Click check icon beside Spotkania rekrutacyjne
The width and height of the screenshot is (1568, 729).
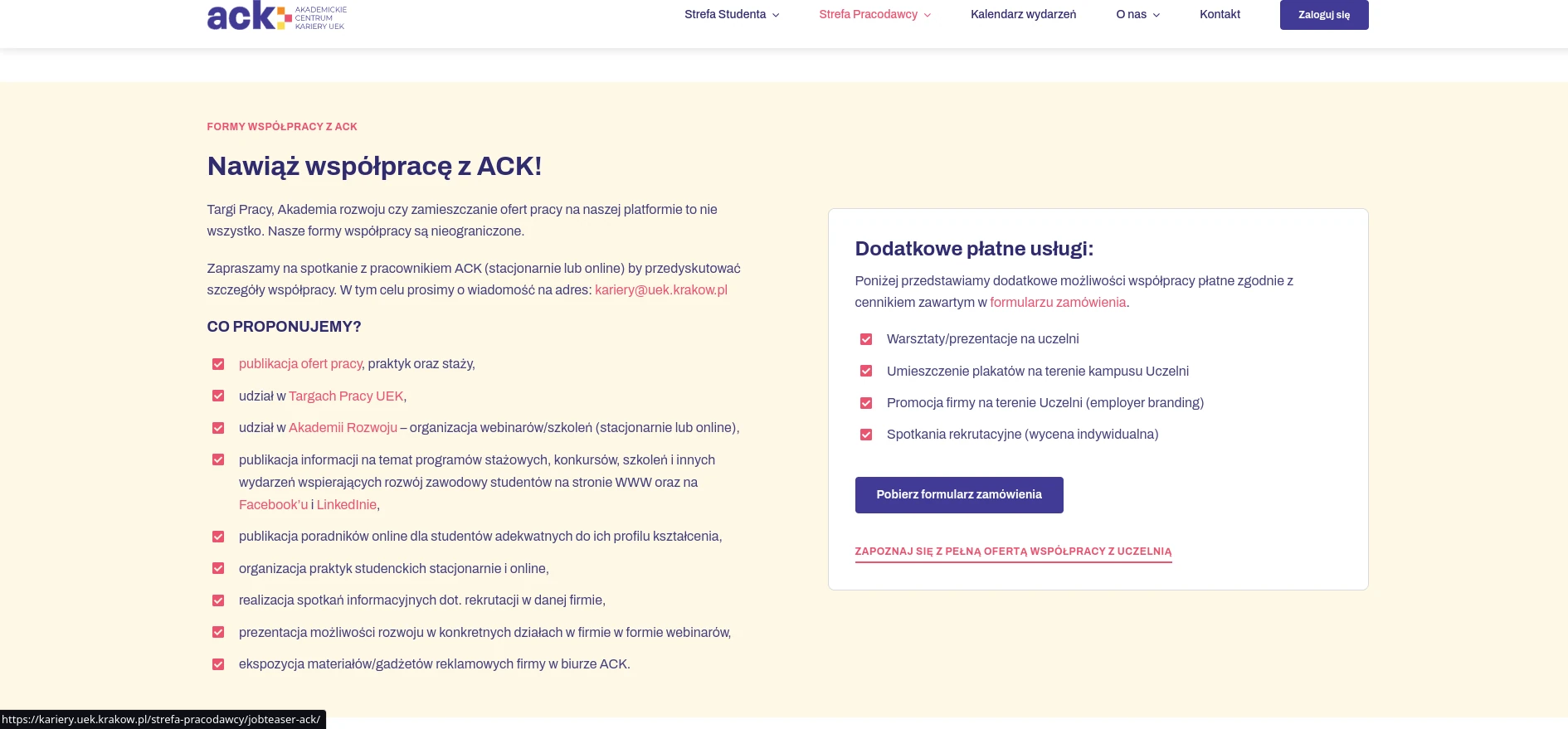866,435
